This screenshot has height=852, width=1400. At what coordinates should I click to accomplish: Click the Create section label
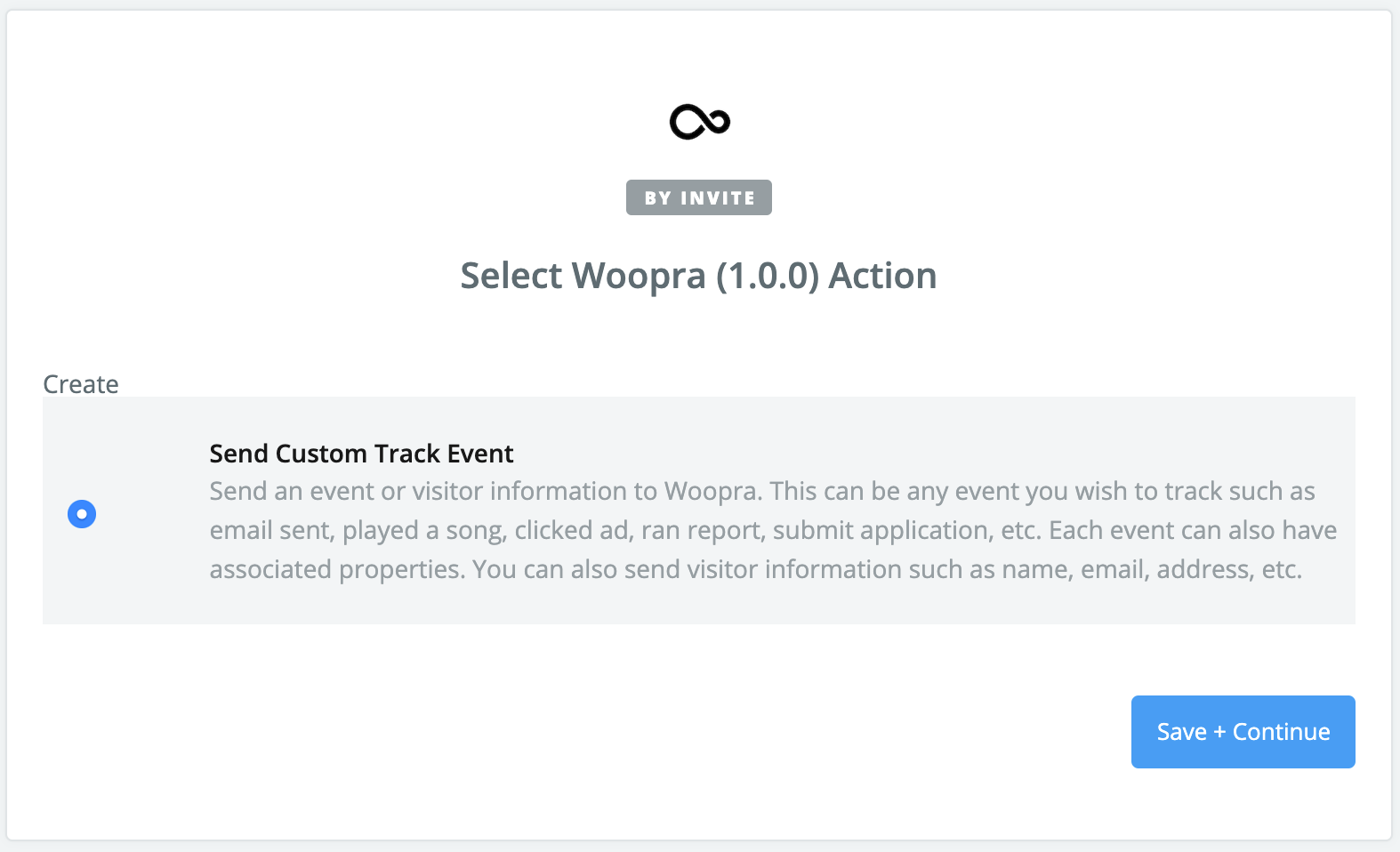[x=81, y=384]
